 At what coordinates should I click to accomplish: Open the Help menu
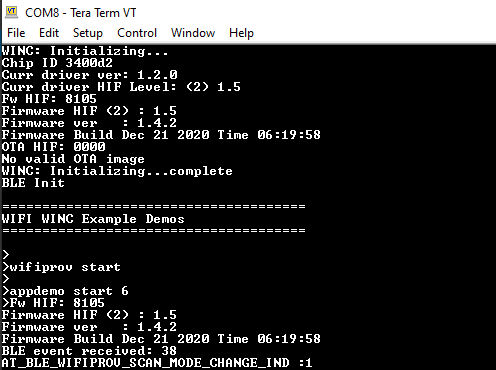[x=241, y=33]
